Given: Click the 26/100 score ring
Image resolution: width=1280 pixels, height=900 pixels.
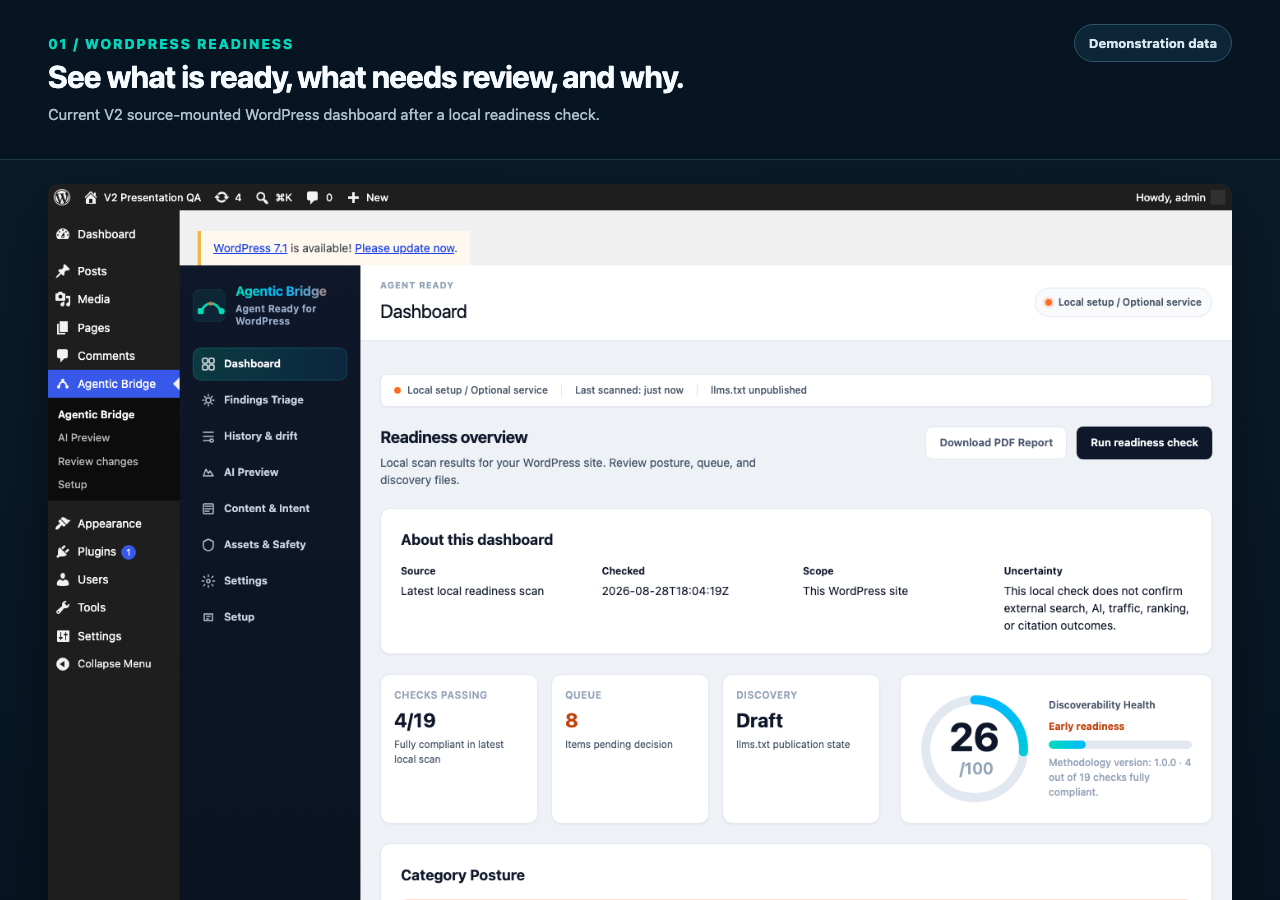Looking at the screenshot, I should 974,749.
